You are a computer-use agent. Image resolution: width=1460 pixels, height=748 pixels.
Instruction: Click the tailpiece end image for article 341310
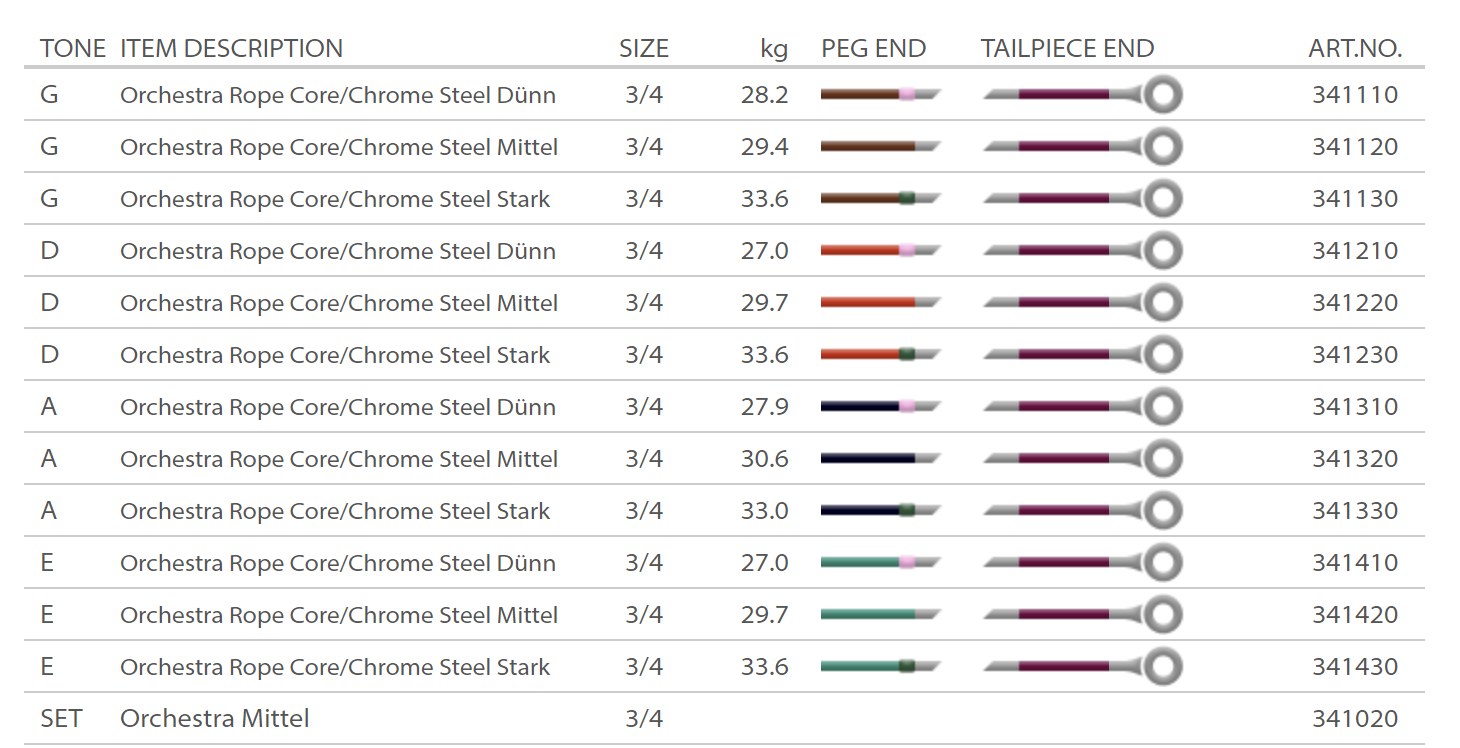coord(1081,407)
